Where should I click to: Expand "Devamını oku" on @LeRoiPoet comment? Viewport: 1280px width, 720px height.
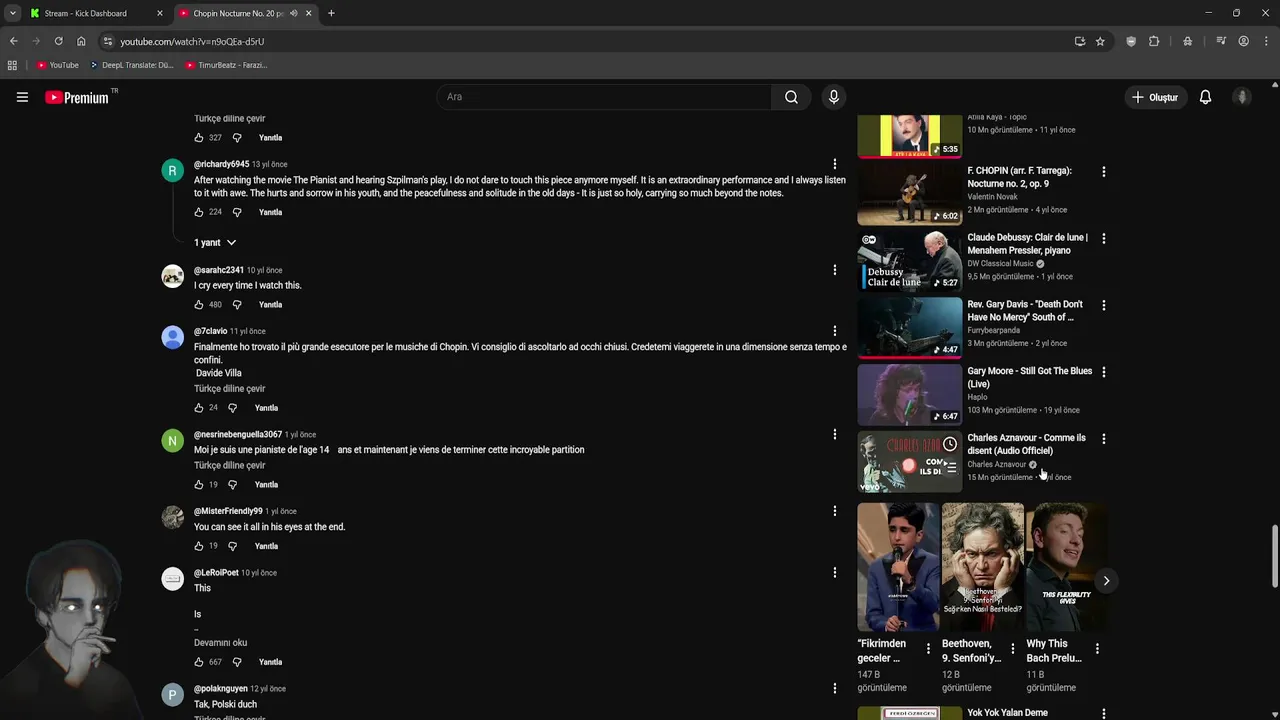click(x=220, y=642)
